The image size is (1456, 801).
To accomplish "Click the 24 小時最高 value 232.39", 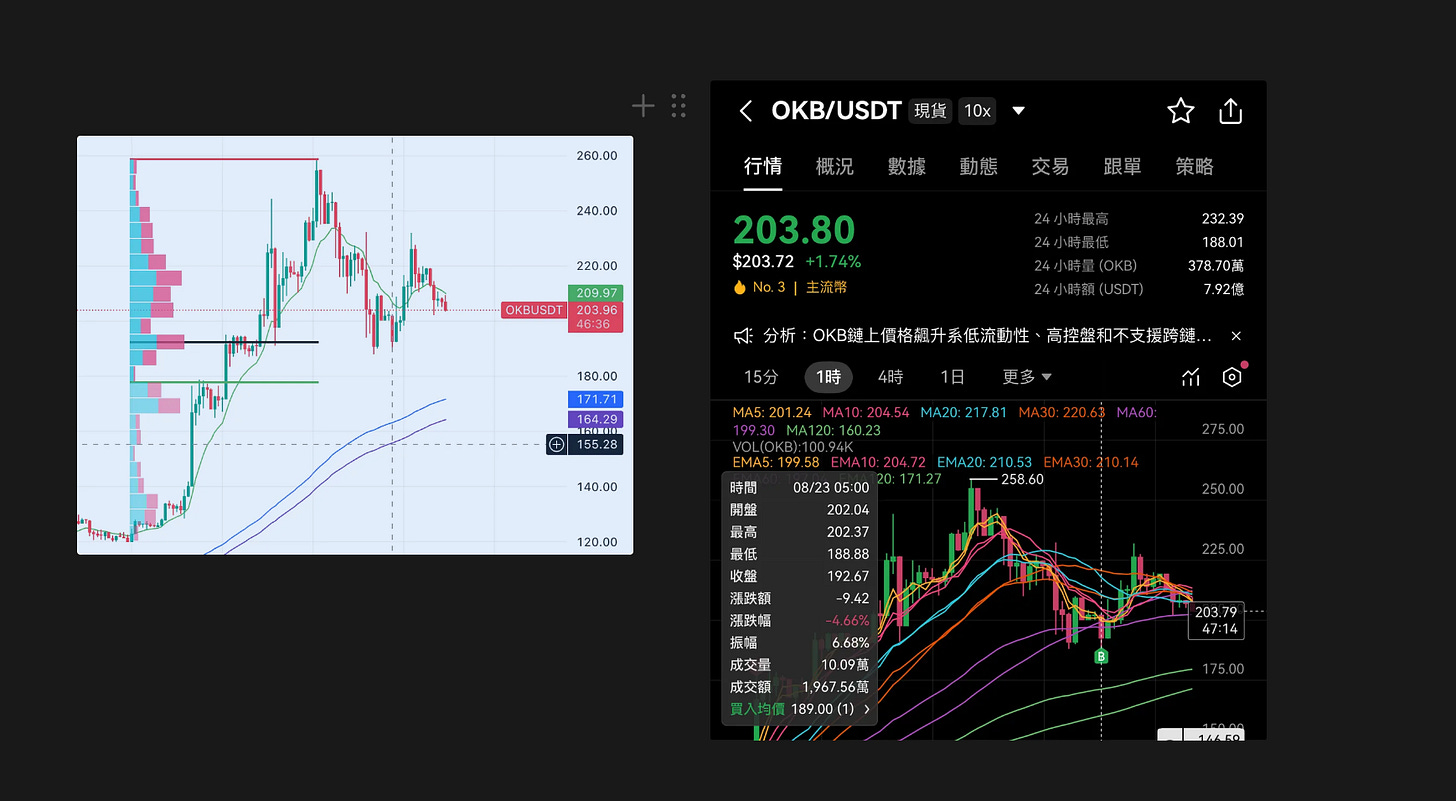I will (1223, 218).
